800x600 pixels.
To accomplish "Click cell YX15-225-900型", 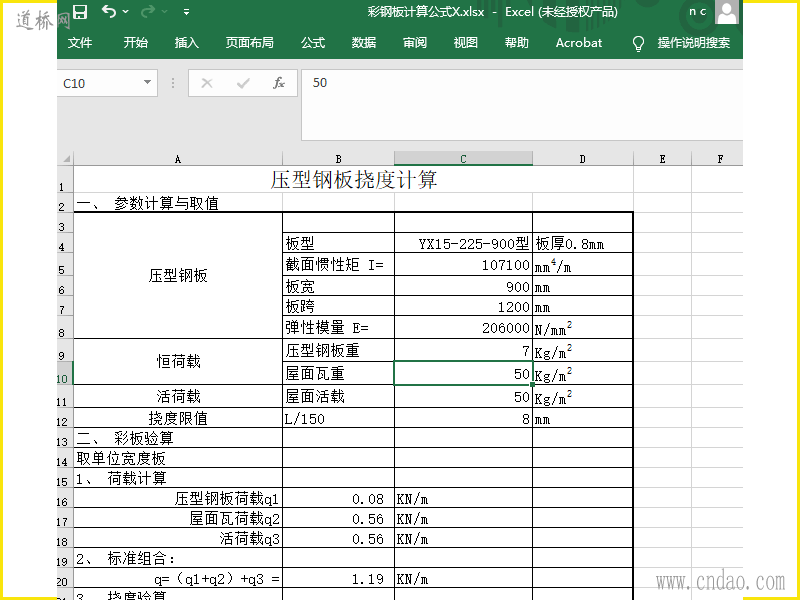I will [x=463, y=243].
